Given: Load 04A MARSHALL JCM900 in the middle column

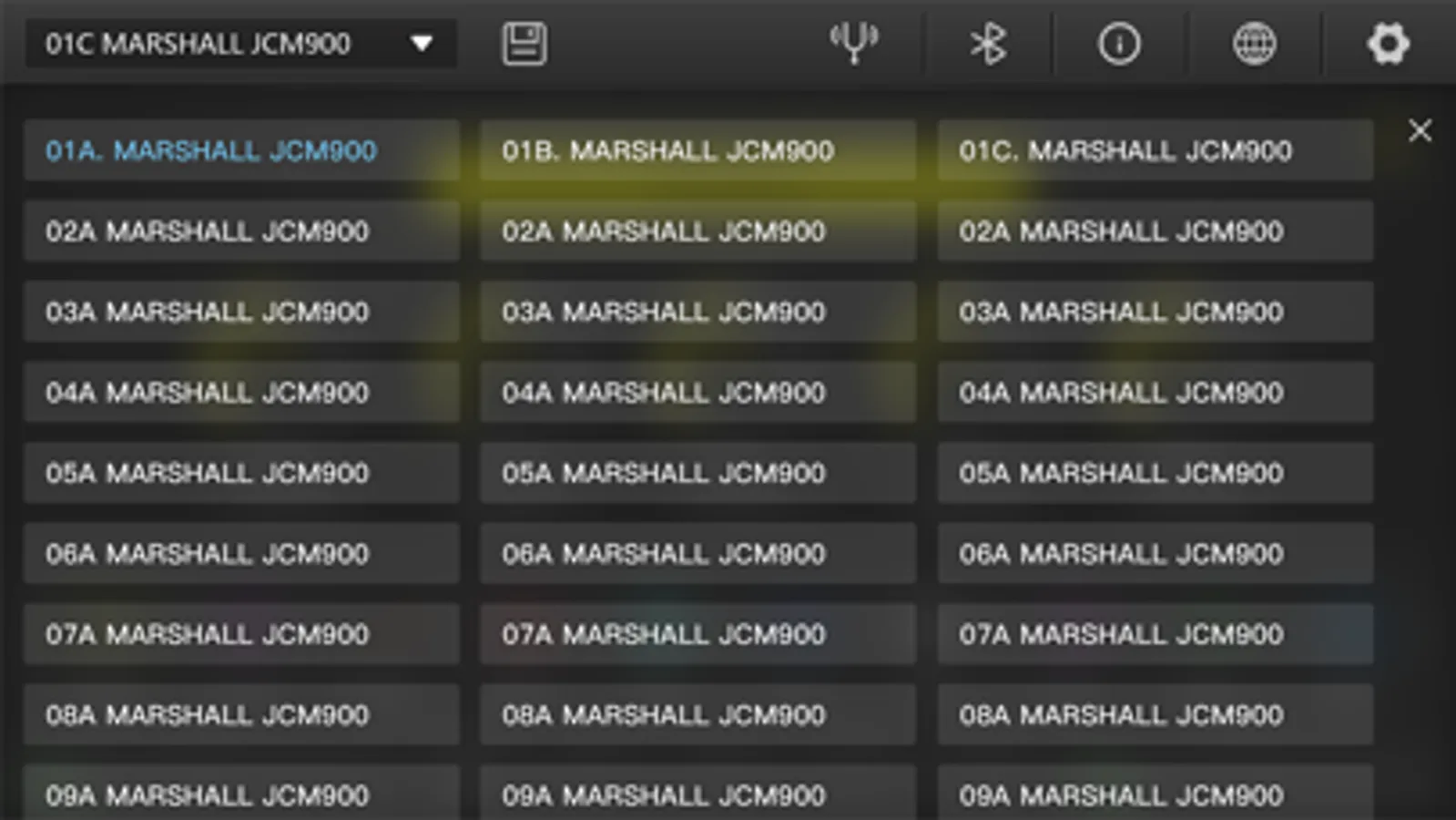Looking at the screenshot, I should (698, 392).
